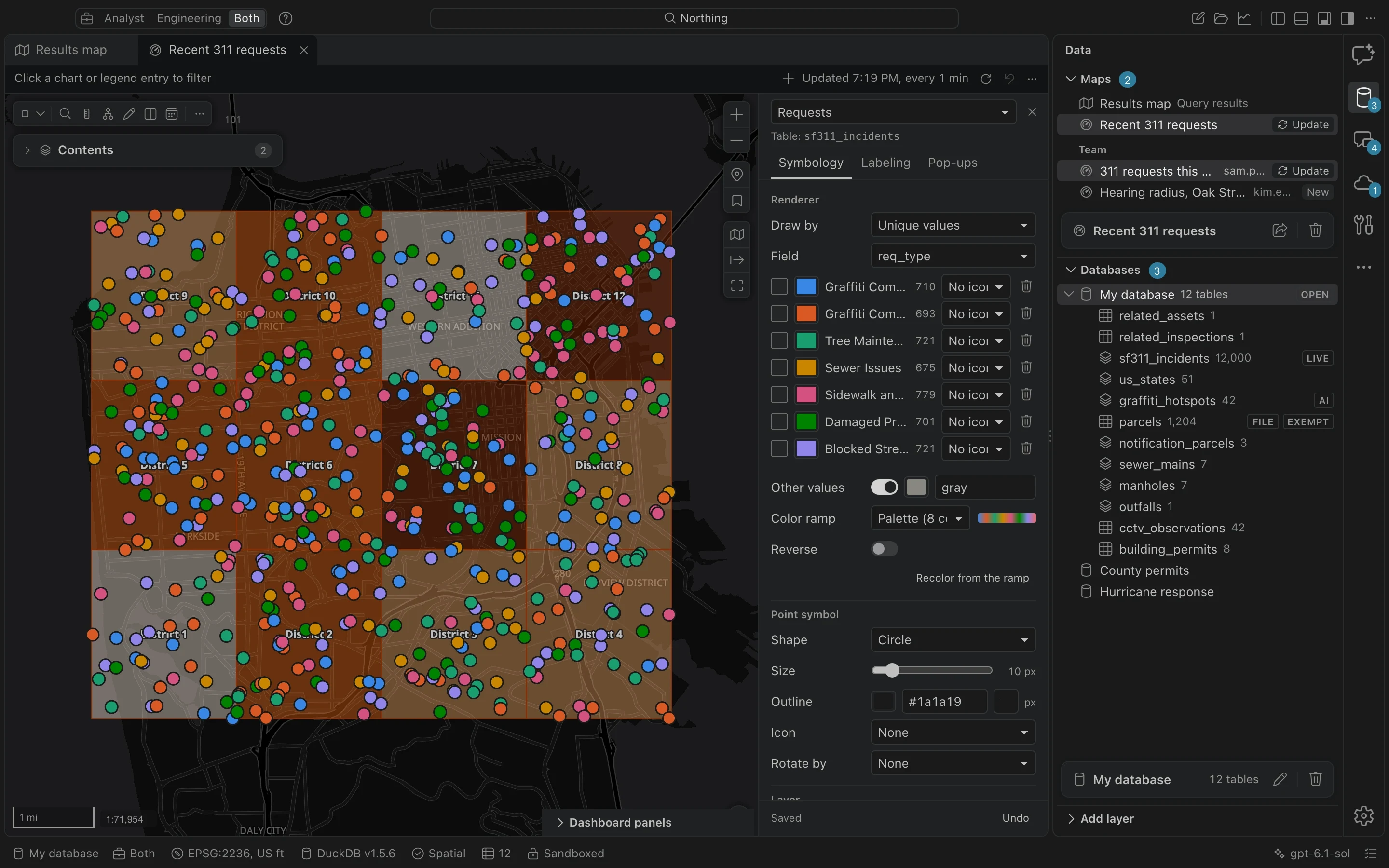1389x868 pixels.
Task: Click the new note compose icon in top bar
Action: tap(1198, 18)
